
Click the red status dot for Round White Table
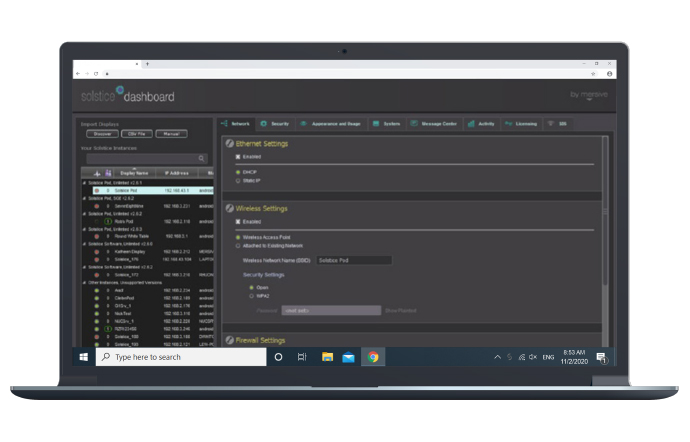click(97, 236)
